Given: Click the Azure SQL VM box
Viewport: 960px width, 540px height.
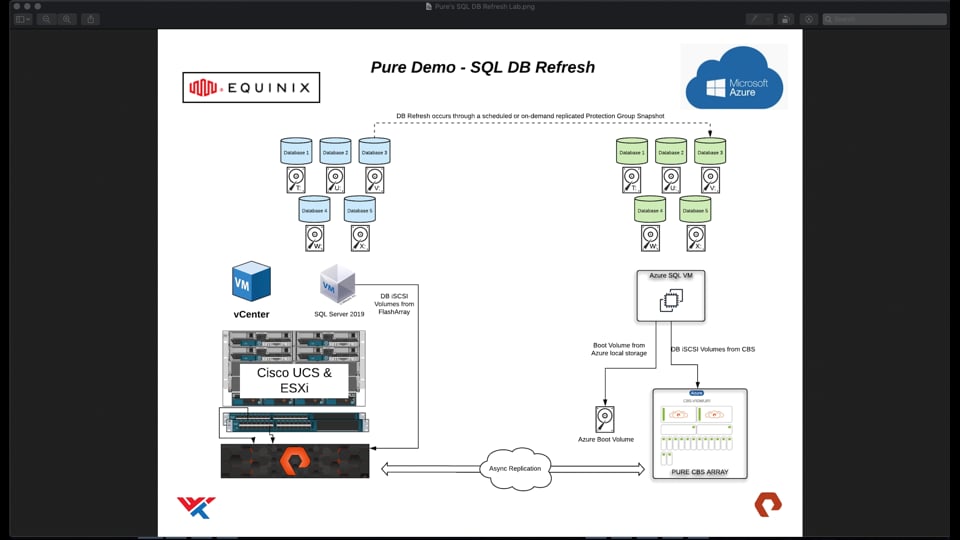Looking at the screenshot, I should coord(671,296).
